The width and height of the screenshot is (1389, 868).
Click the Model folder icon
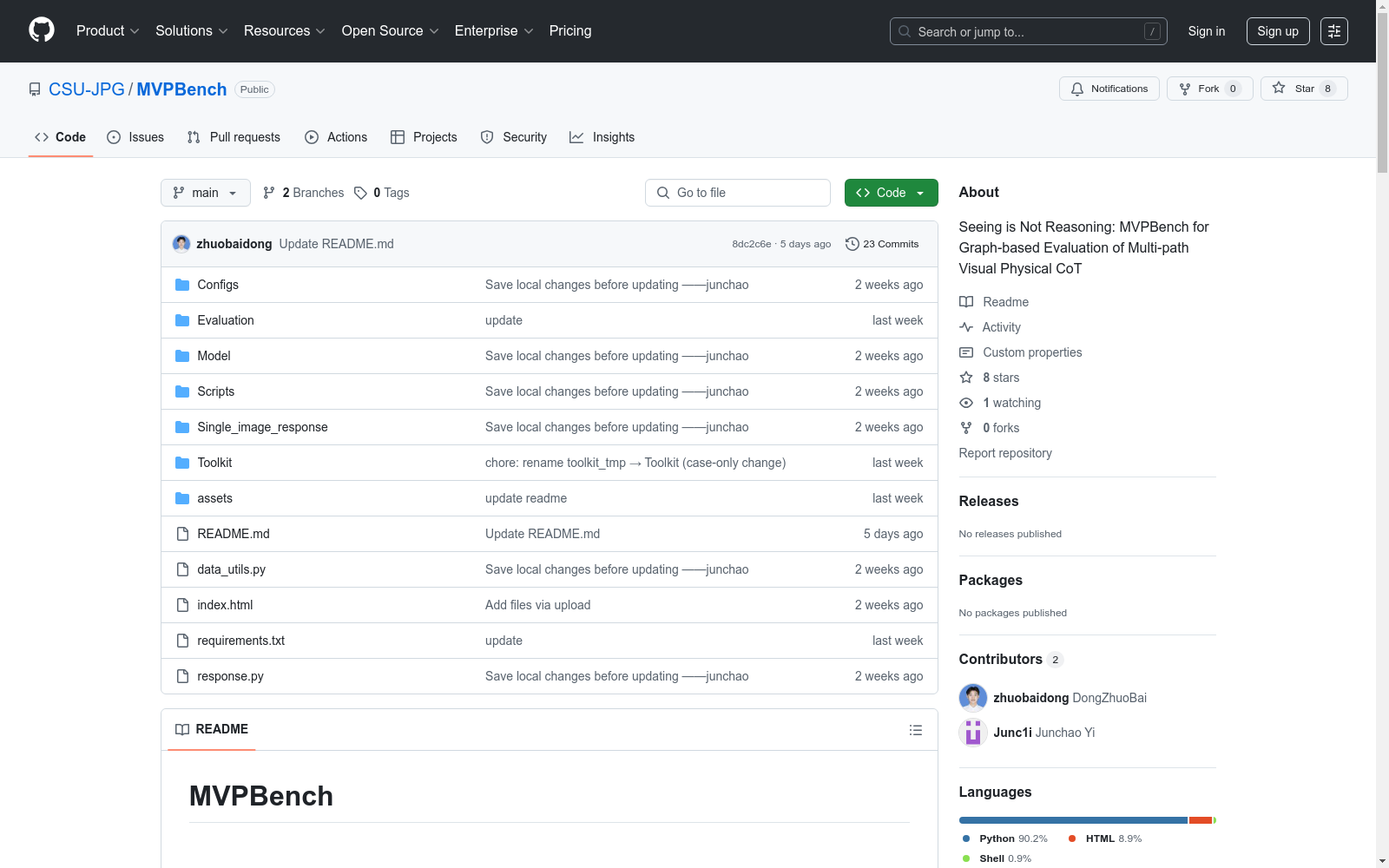pos(182,356)
